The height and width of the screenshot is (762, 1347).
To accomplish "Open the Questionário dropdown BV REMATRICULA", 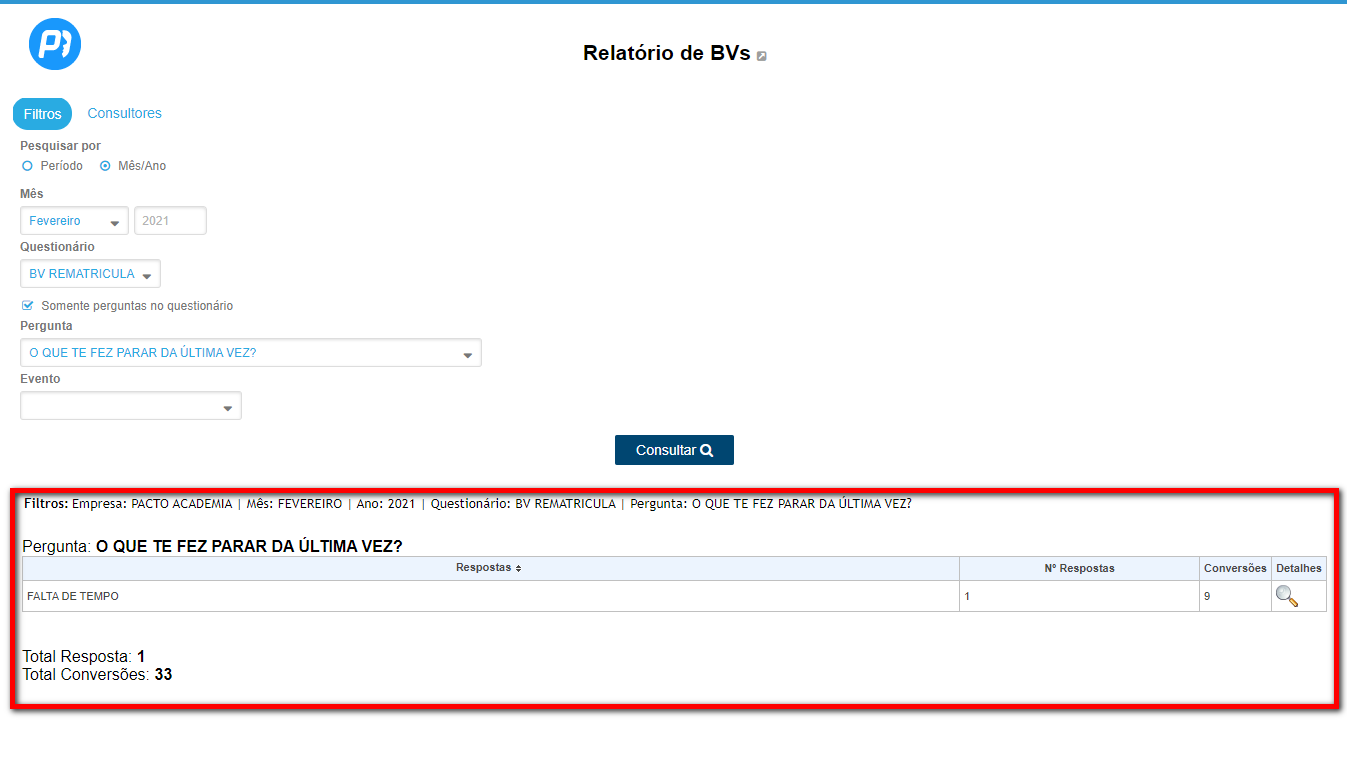I will [x=90, y=274].
